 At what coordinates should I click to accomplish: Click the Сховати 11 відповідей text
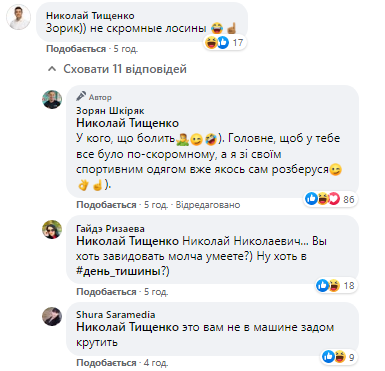[125, 69]
